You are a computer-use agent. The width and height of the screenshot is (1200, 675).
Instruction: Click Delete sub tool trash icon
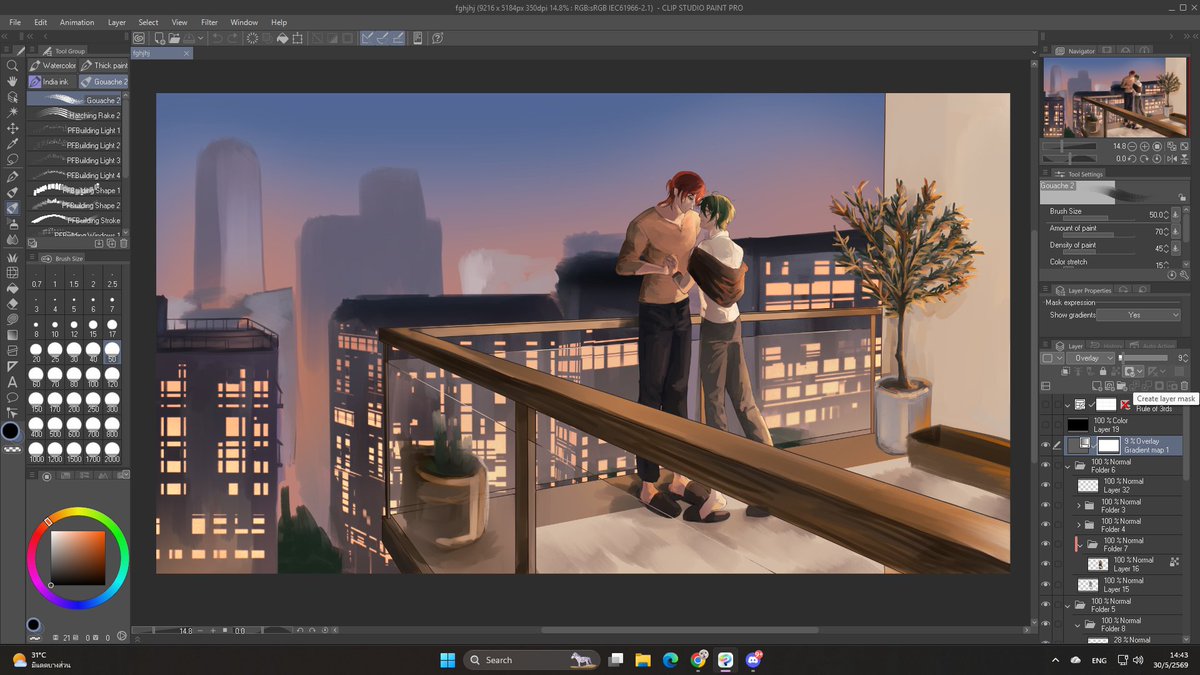(x=124, y=243)
